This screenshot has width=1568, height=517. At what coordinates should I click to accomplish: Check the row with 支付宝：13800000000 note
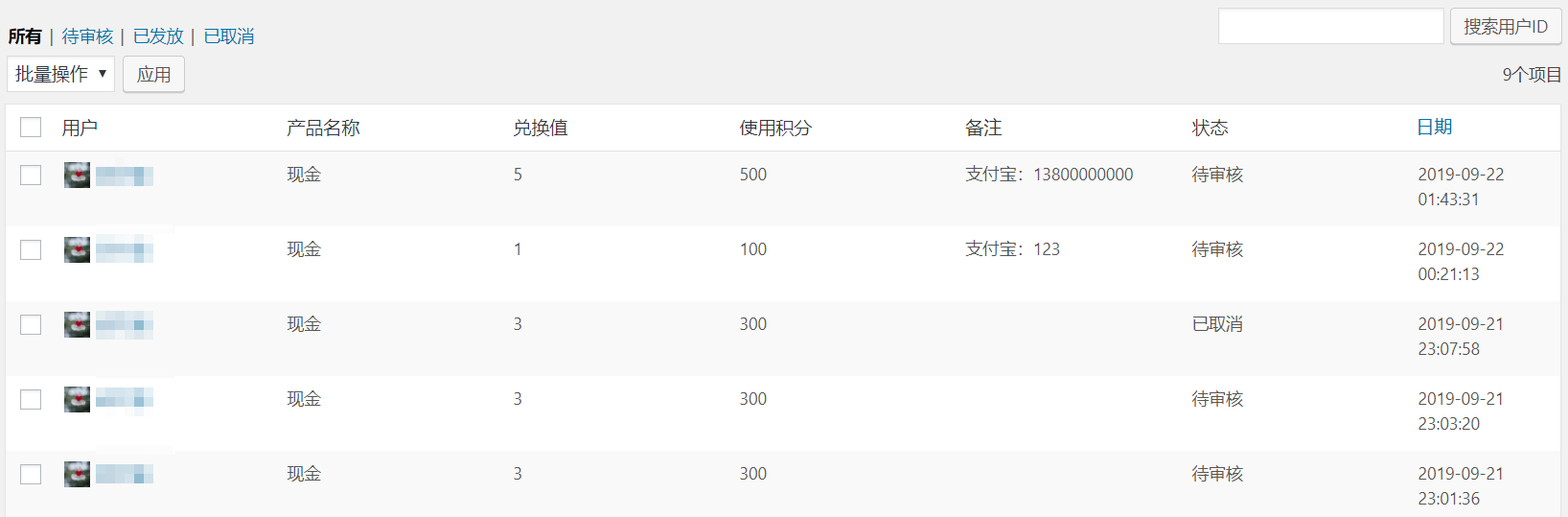31,175
